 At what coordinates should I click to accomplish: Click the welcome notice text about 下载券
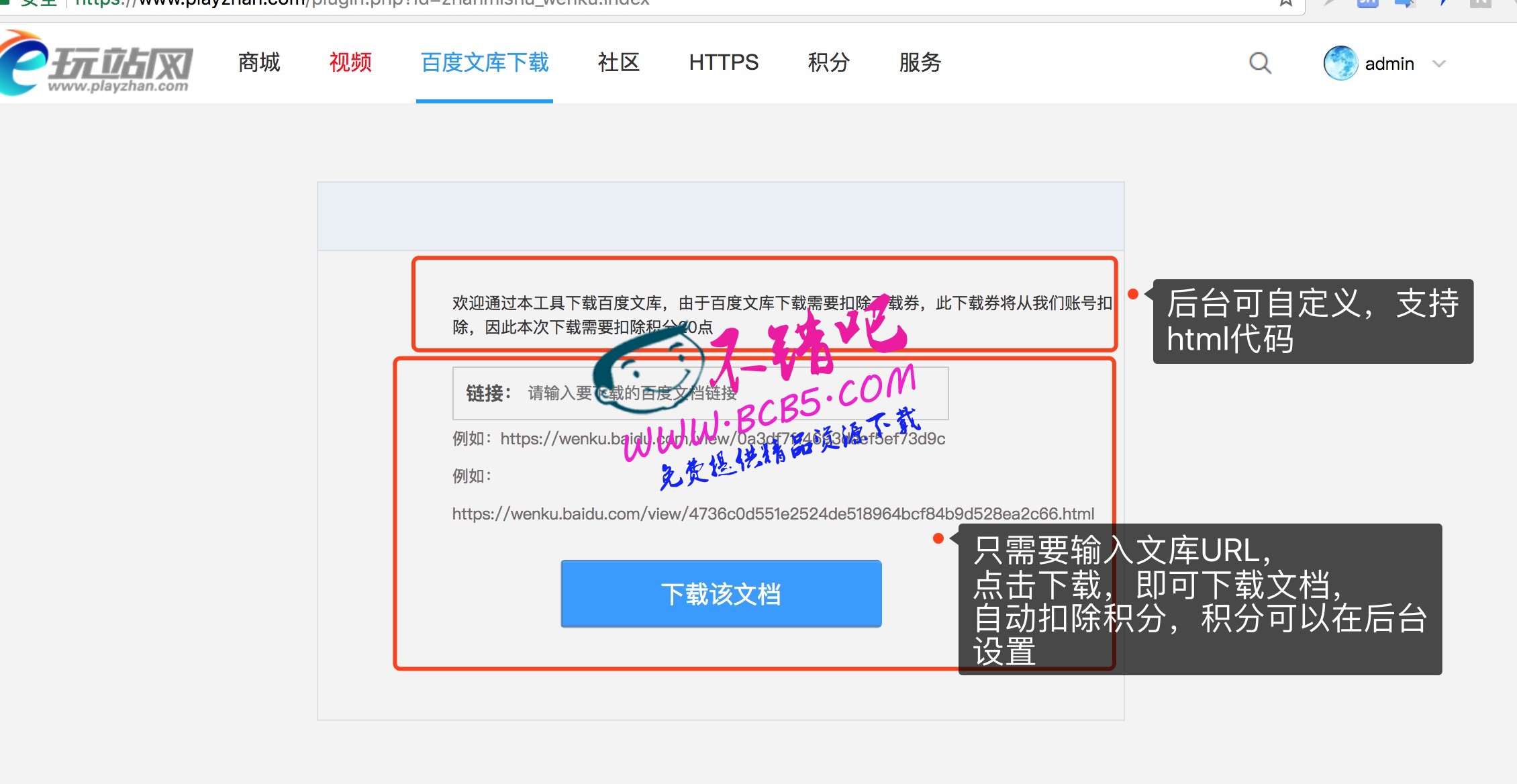(782, 315)
